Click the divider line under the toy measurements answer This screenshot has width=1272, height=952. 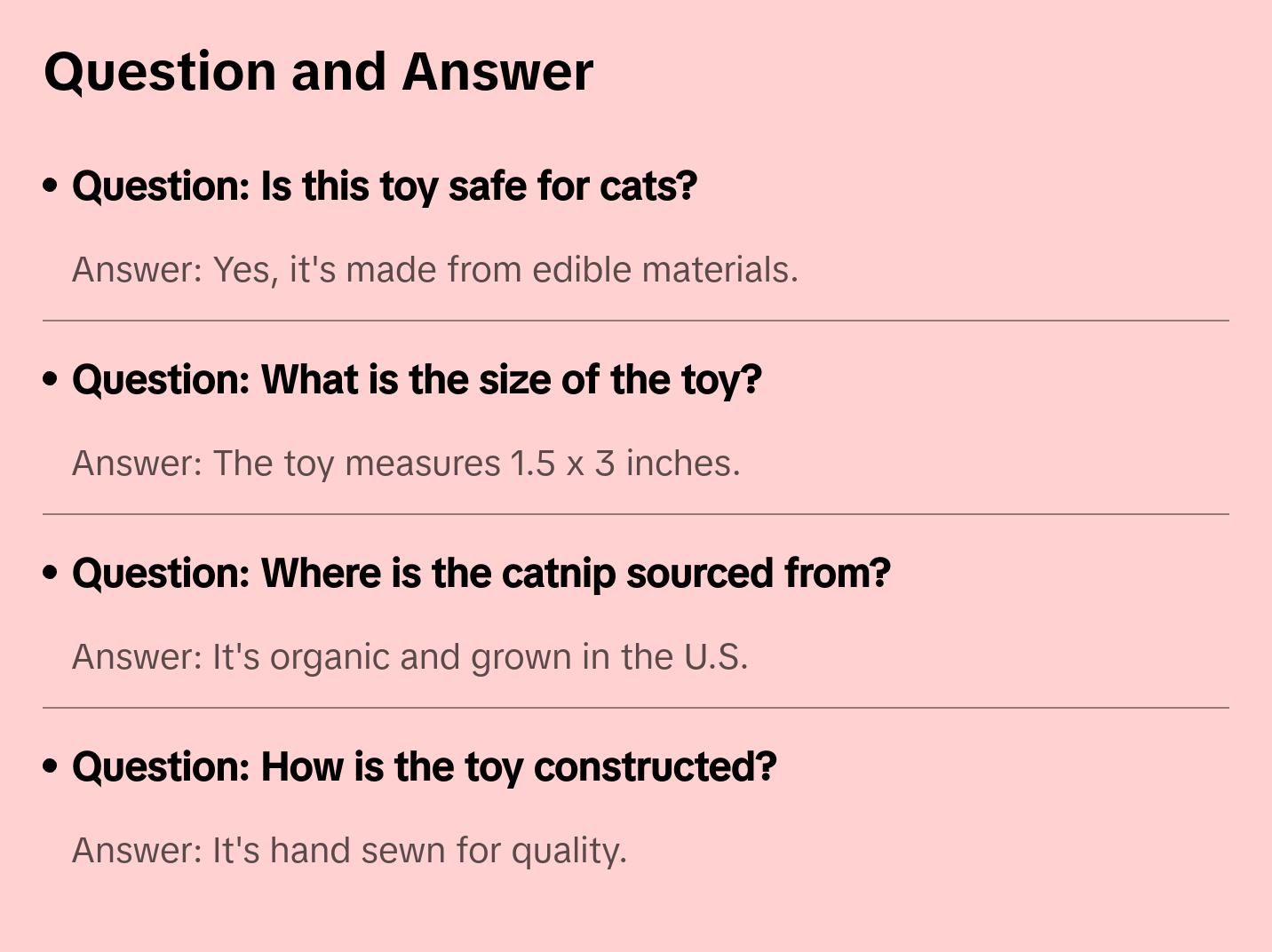[636, 514]
